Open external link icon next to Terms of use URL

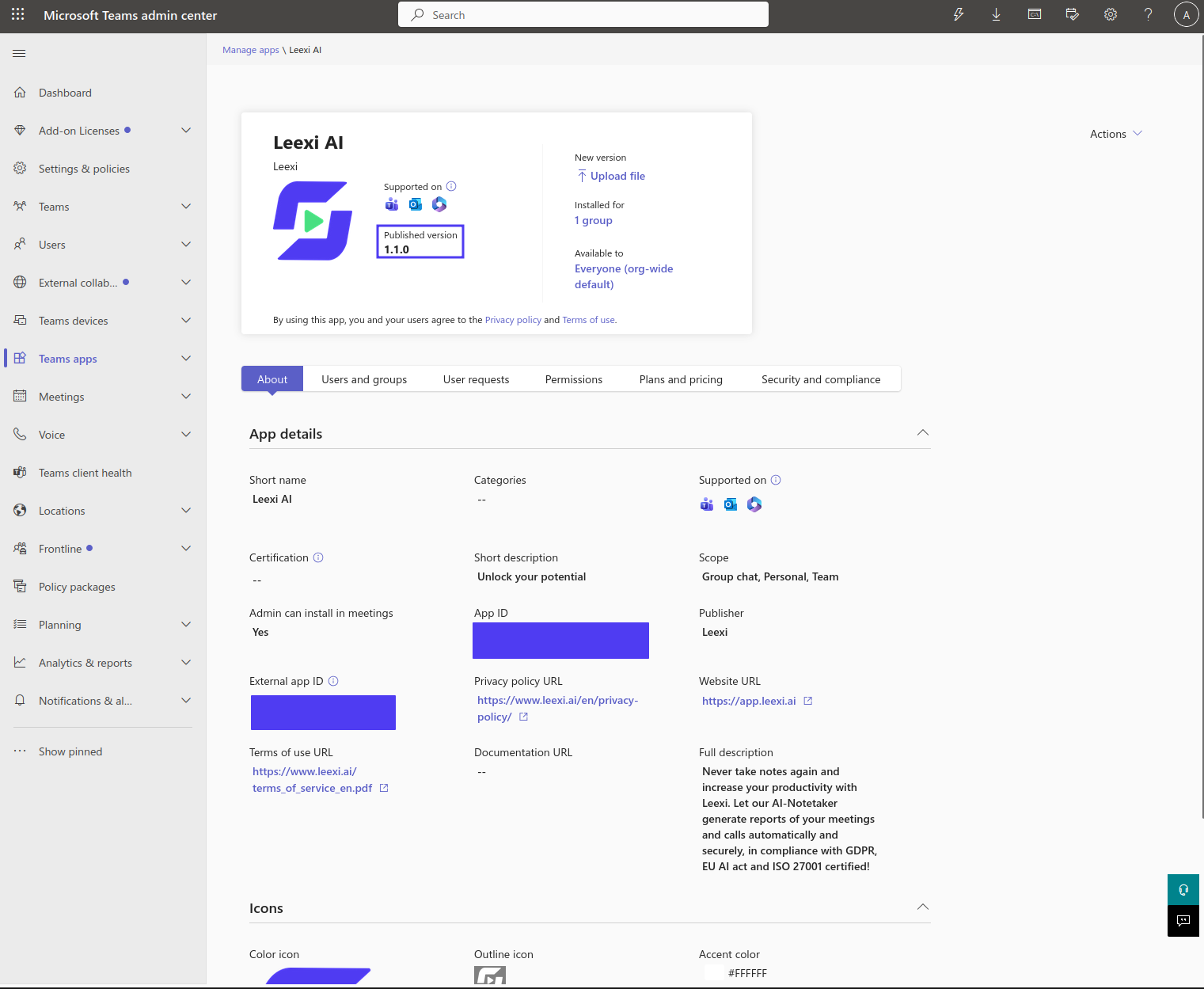click(x=384, y=788)
